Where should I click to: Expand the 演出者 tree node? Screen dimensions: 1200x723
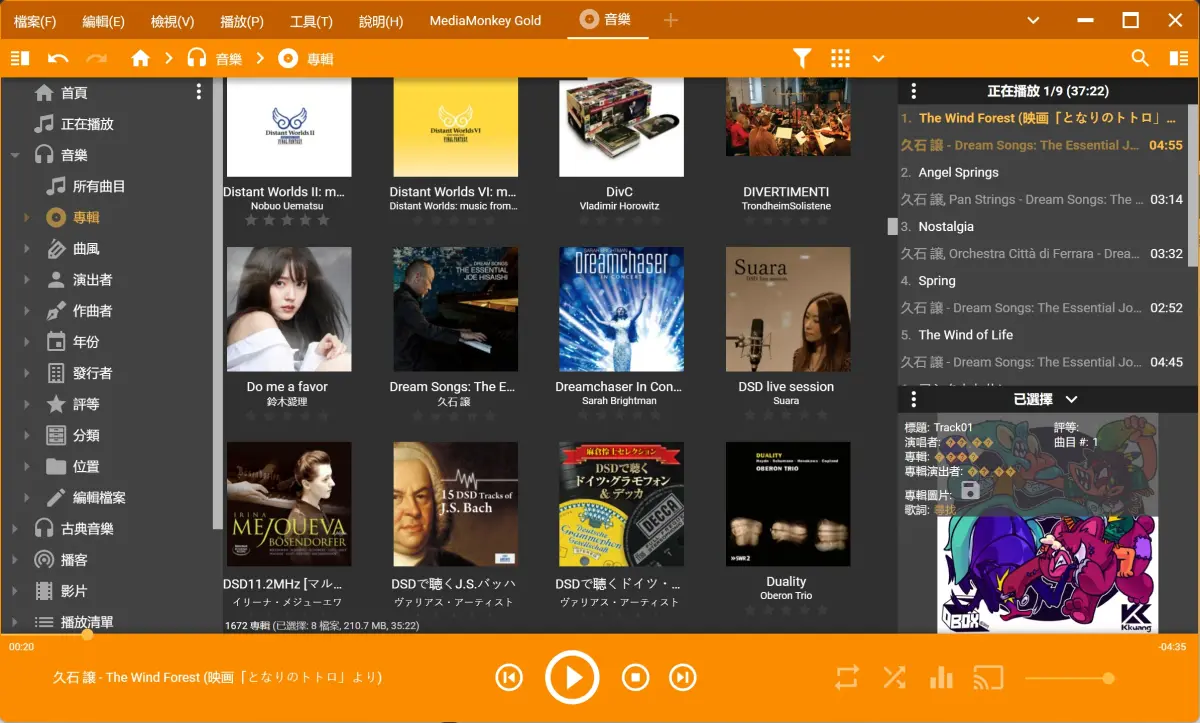click(27, 280)
